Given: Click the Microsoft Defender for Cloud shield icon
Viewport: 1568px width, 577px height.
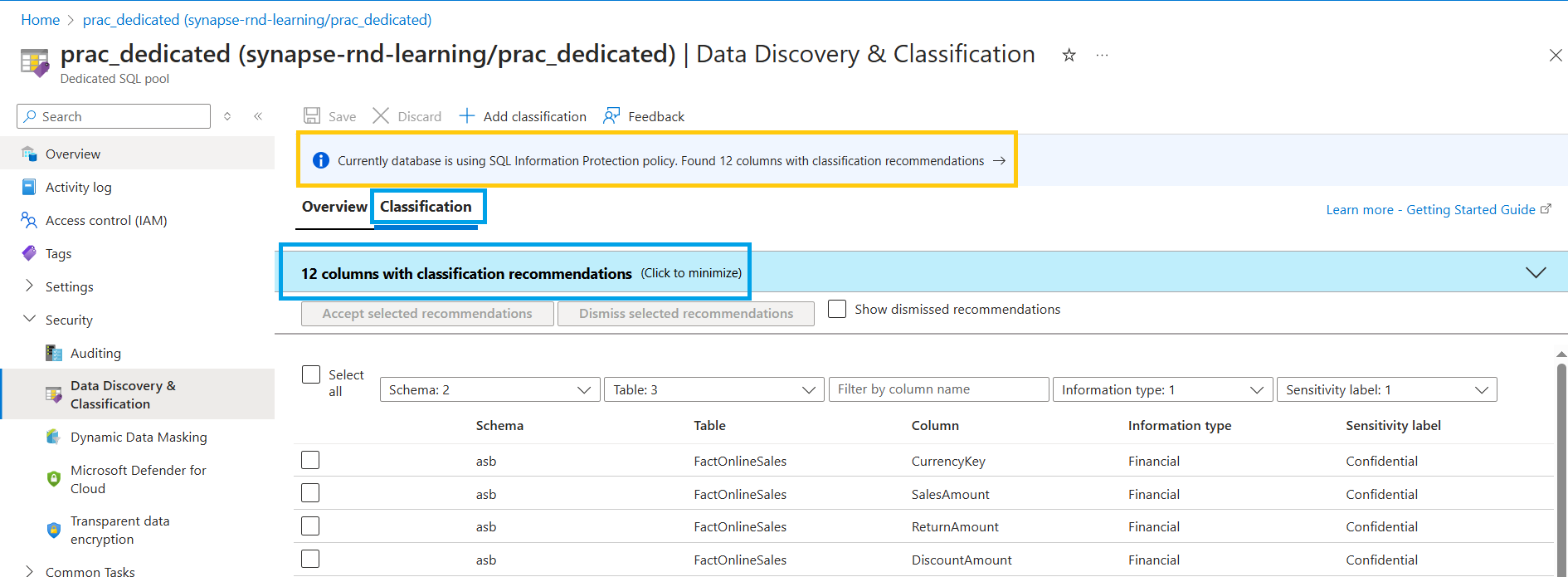Looking at the screenshot, I should pos(54,479).
